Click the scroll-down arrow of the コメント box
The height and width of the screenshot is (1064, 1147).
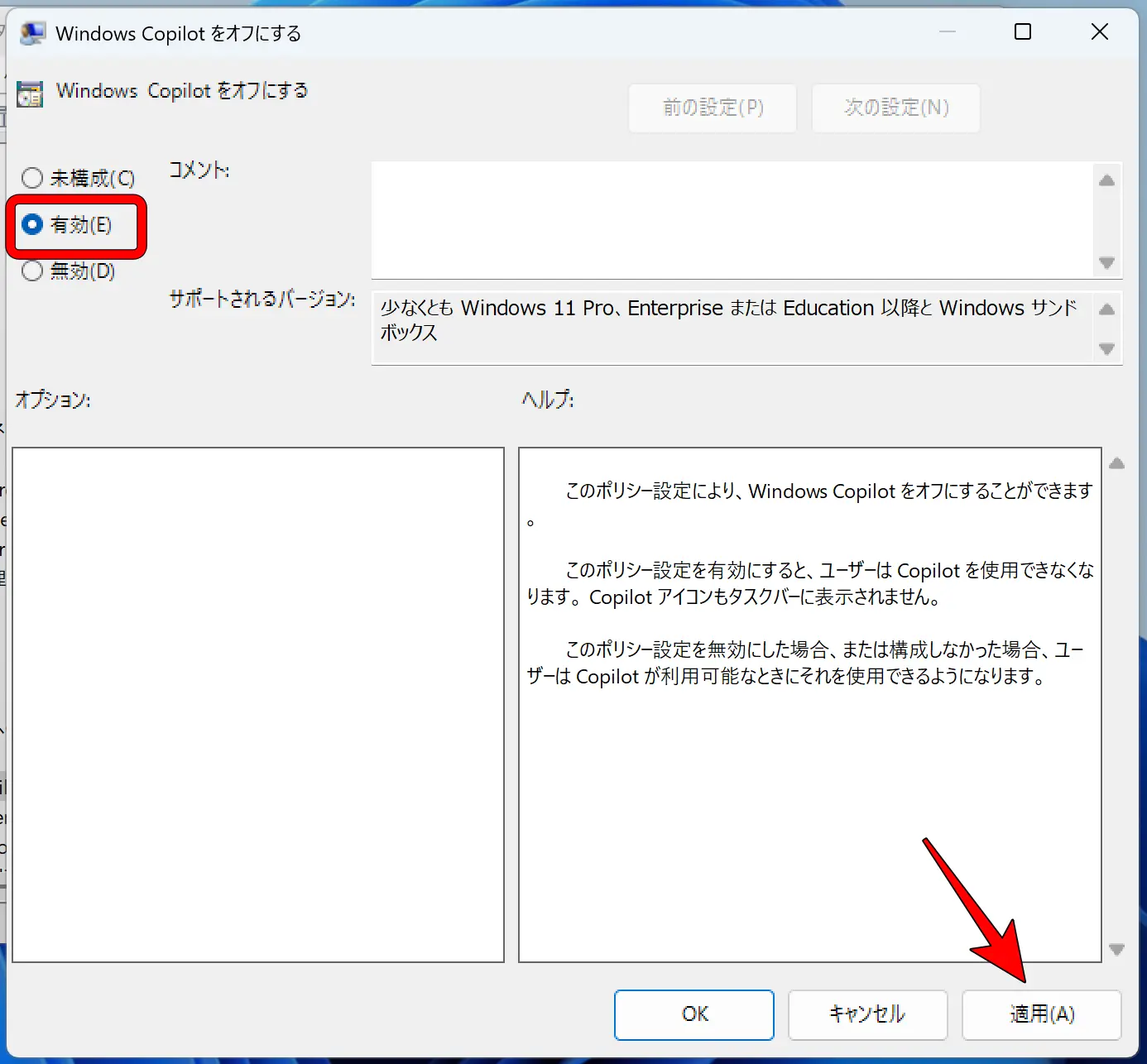tap(1106, 263)
